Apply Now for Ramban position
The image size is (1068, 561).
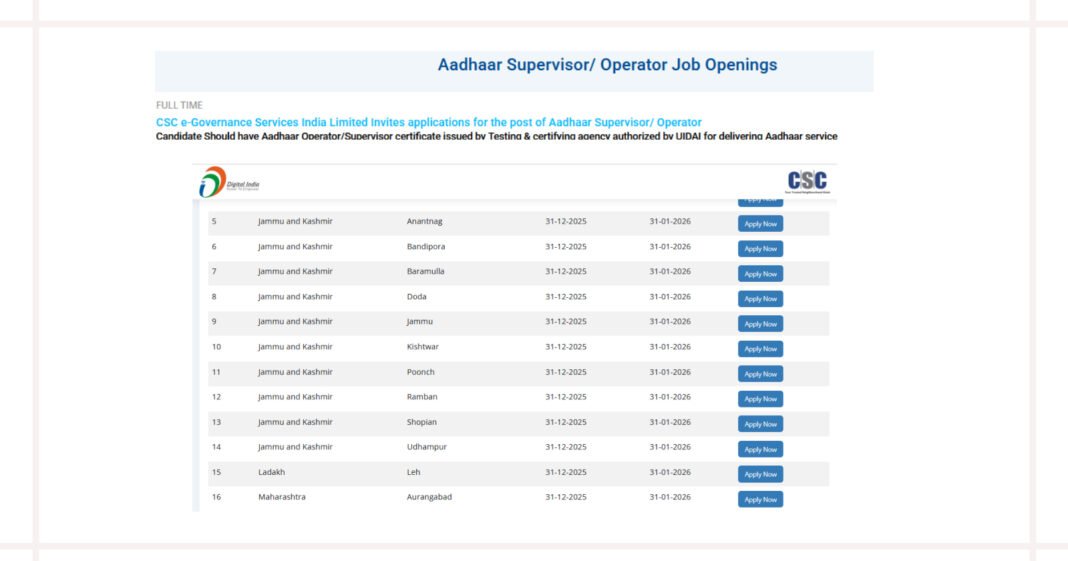coord(760,399)
